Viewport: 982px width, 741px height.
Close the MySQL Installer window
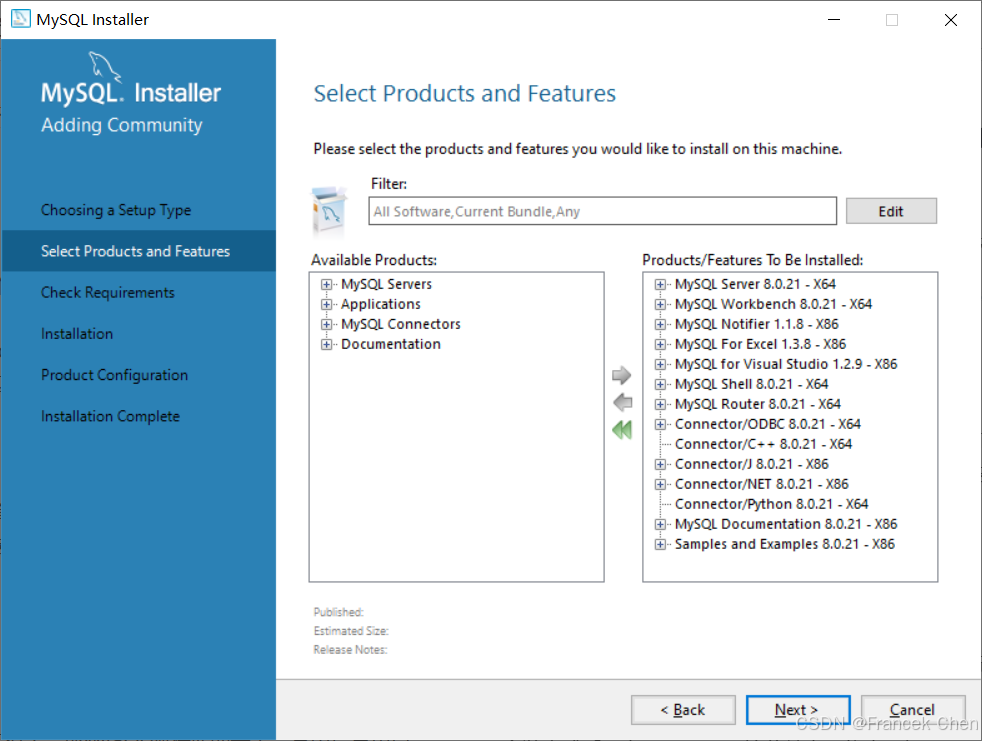pos(951,19)
